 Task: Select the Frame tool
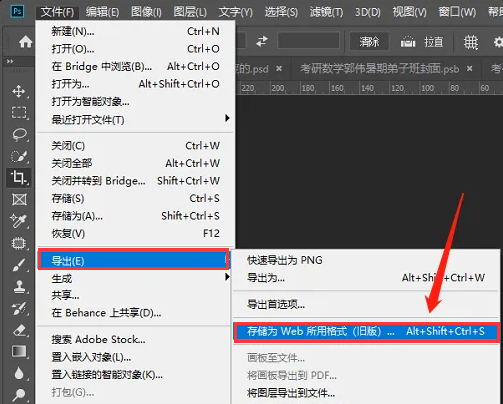pyautogui.click(x=19, y=199)
